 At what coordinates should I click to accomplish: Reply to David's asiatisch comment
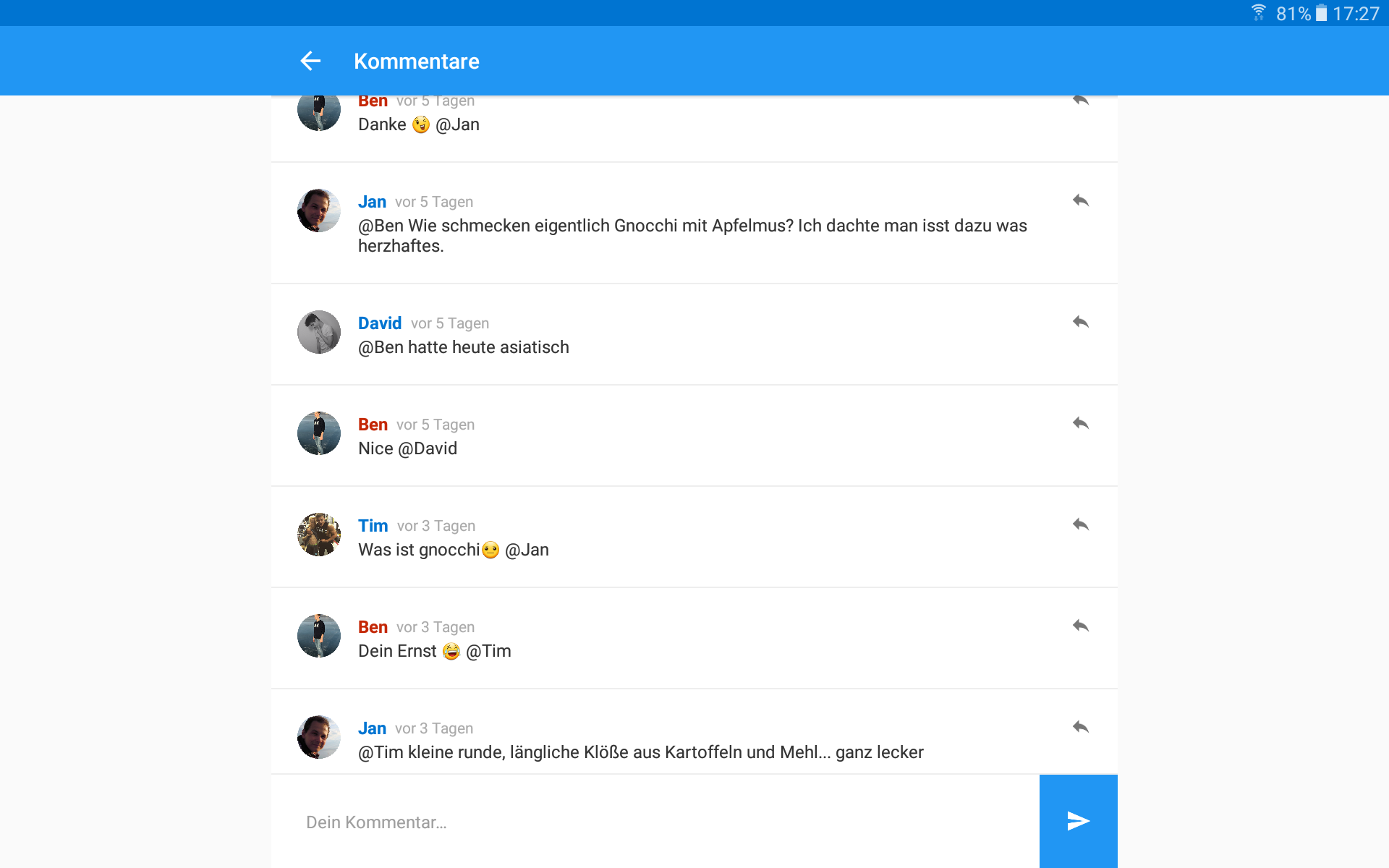point(1081,322)
